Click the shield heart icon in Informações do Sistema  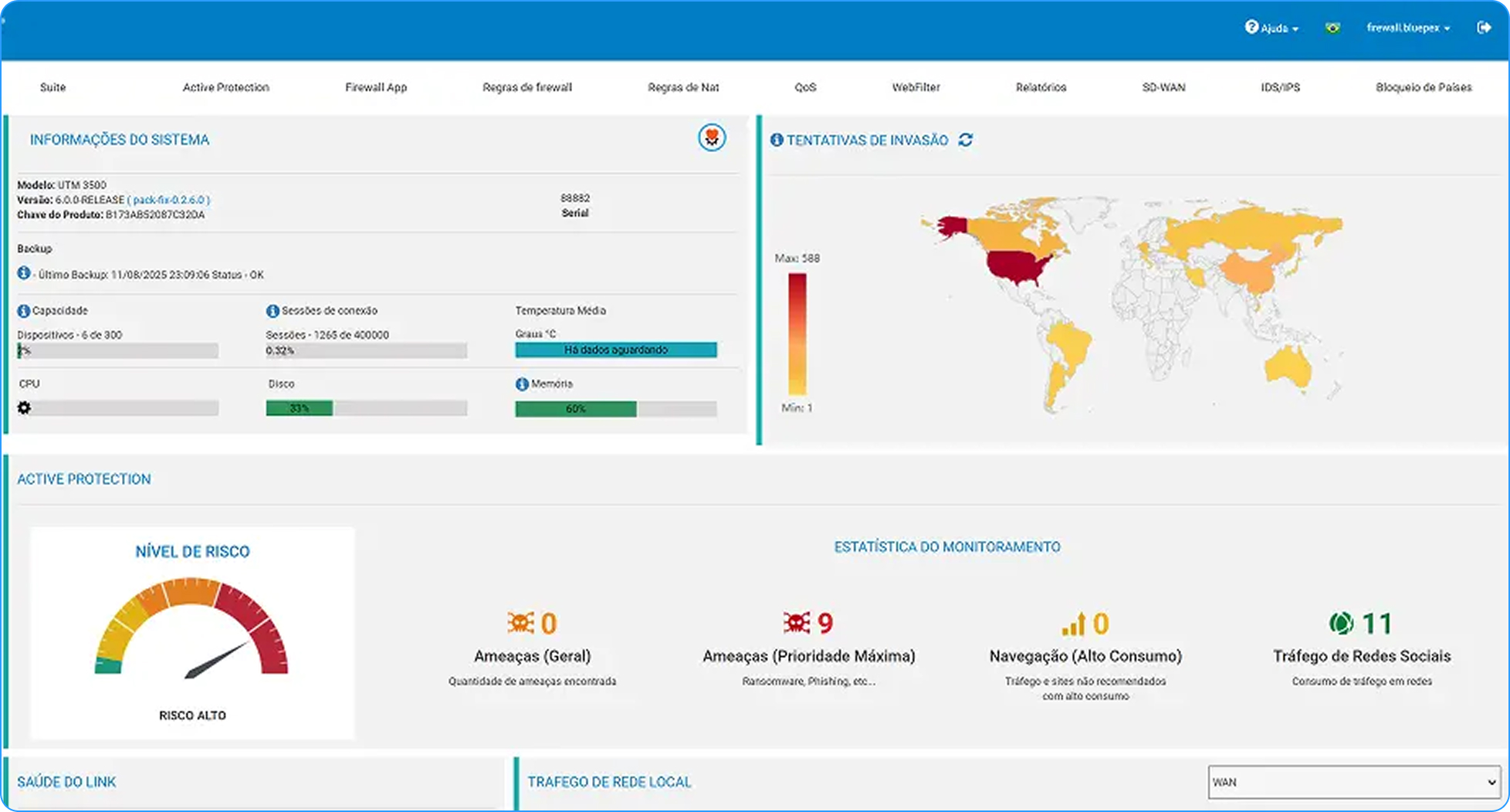[x=712, y=137]
